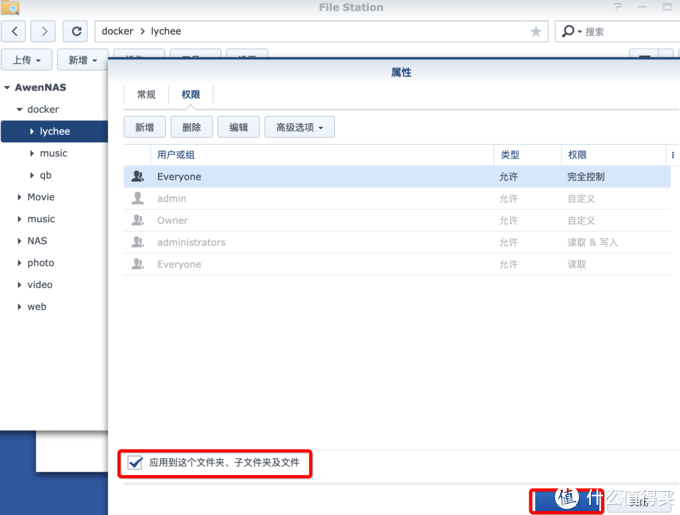The height and width of the screenshot is (515, 680).
Task: Select the admin permission row
Action: click(397, 199)
